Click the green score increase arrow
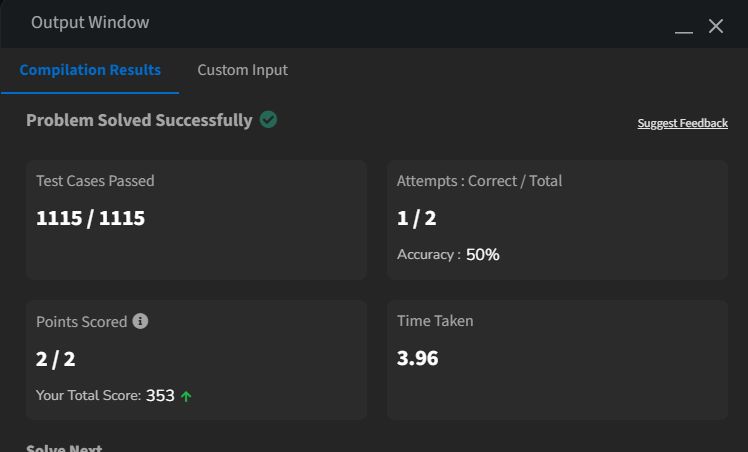Viewport: 748px width, 452px height. 186,396
